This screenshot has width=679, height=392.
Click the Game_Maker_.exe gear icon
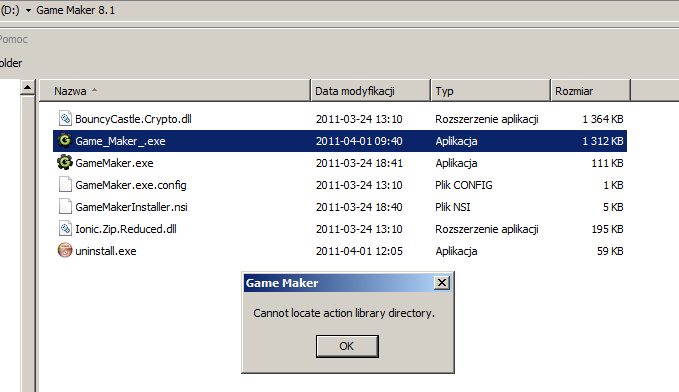(65, 140)
